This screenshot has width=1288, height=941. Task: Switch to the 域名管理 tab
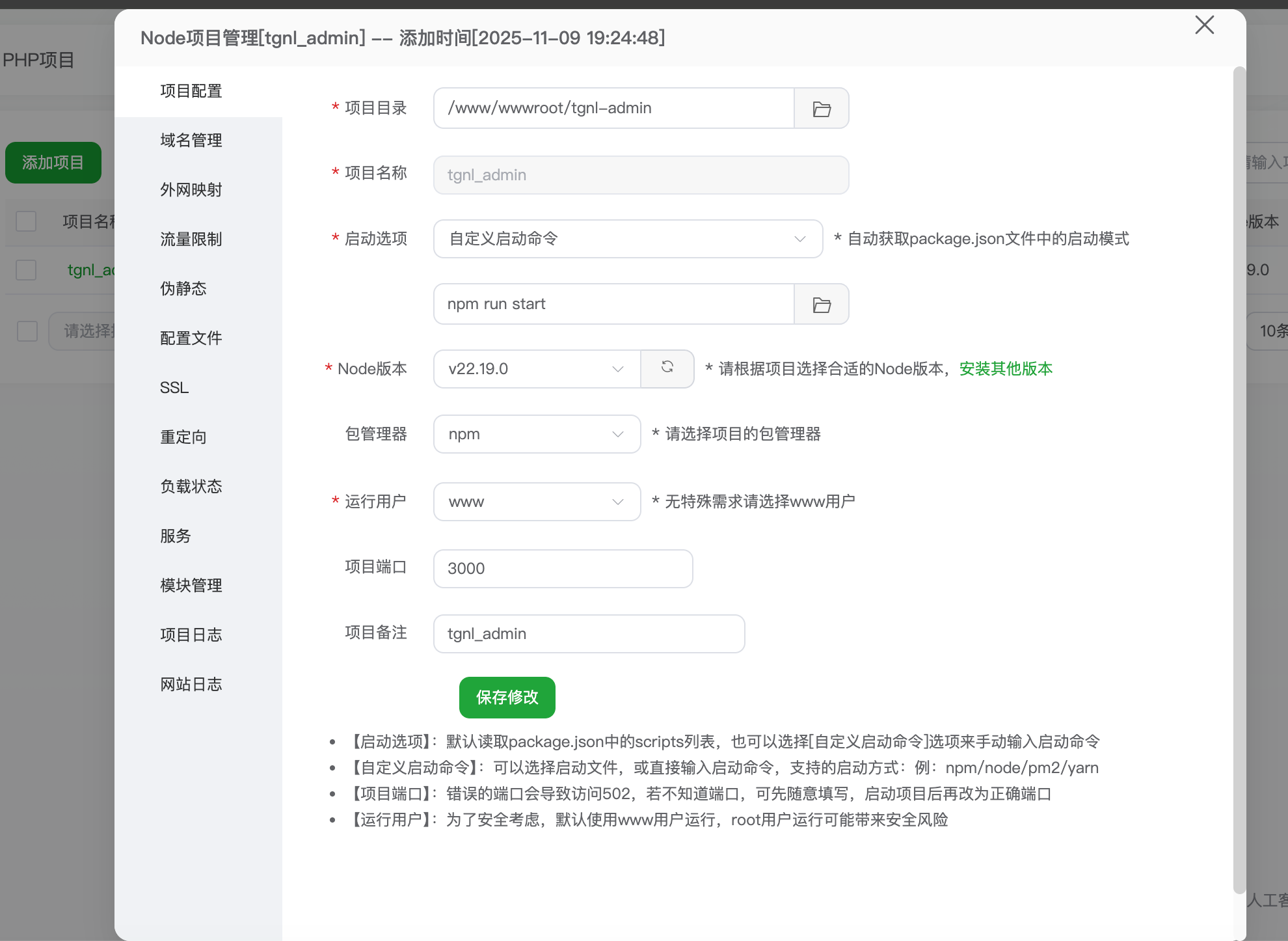tap(191, 140)
